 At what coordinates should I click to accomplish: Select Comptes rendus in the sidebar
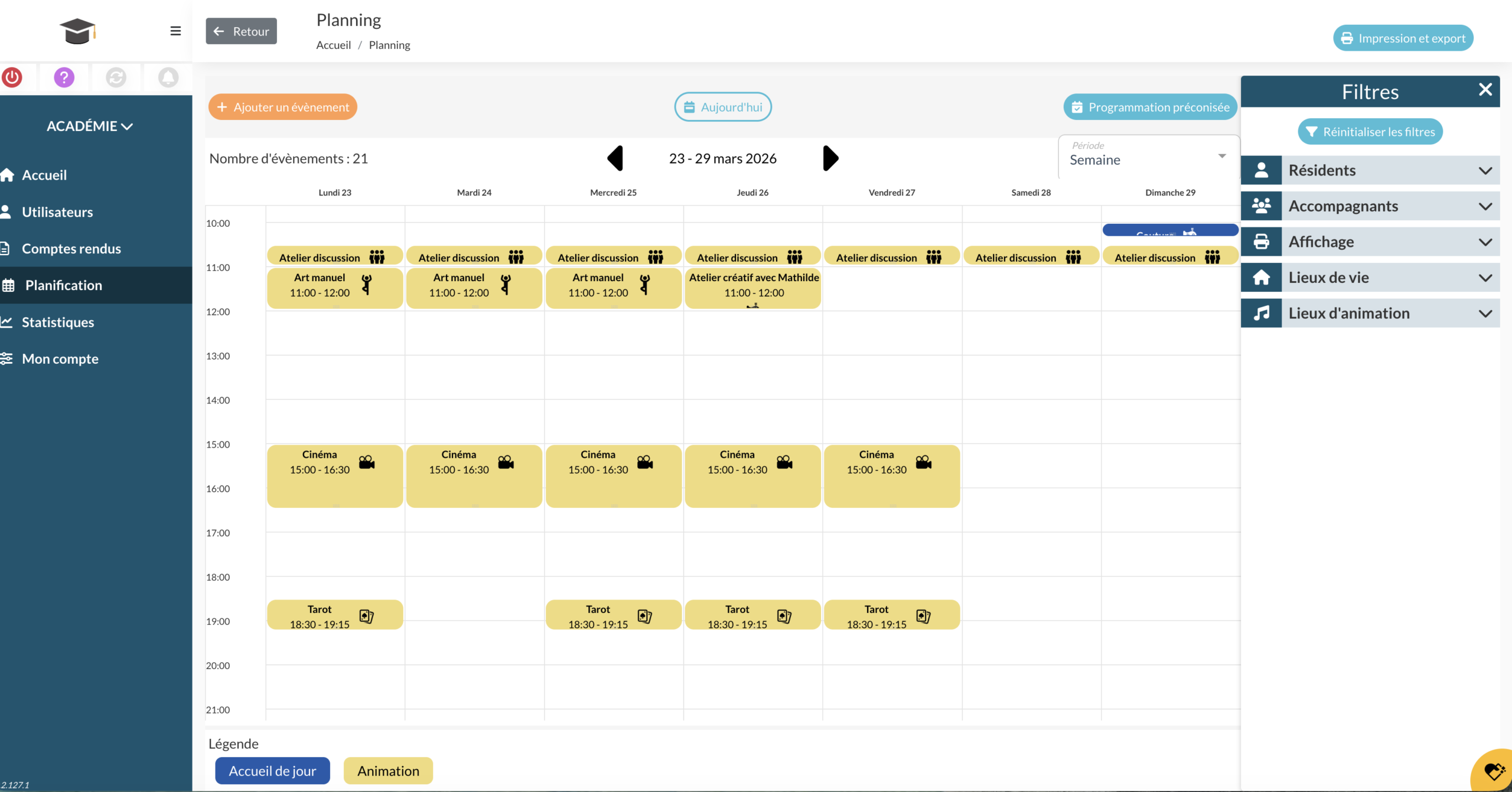(x=71, y=248)
